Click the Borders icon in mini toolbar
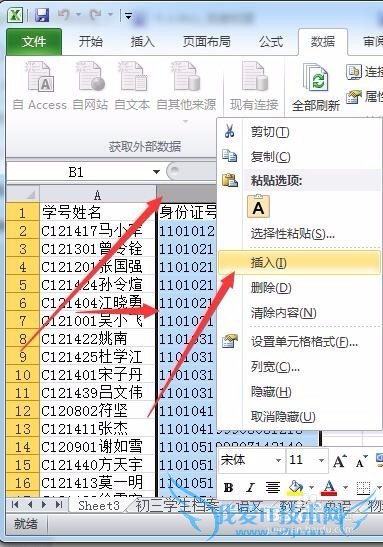Screen dimensions: 383x547 (363, 488)
